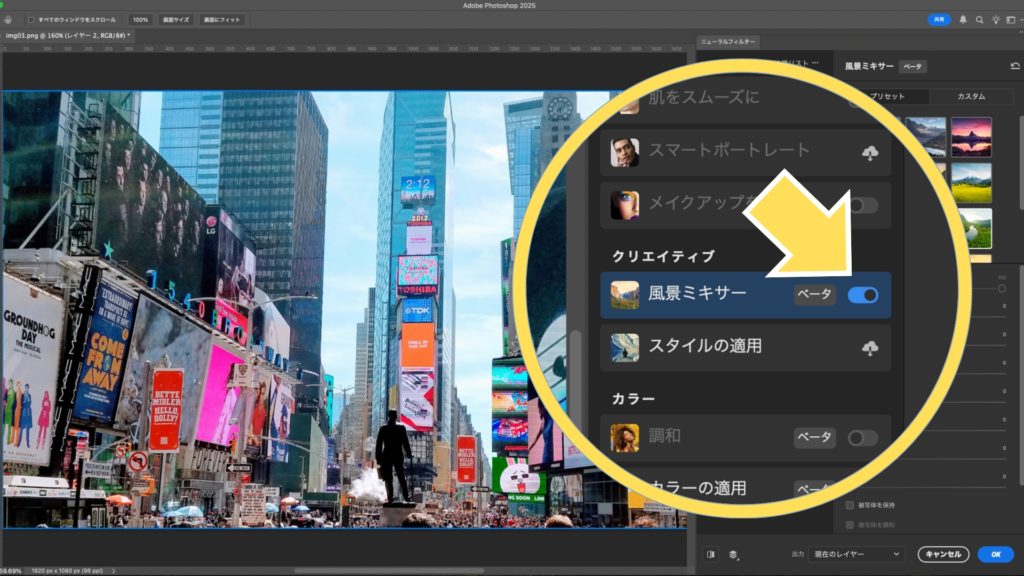The width and height of the screenshot is (1024, 576).
Task: Click the notification bell icon
Action: (x=963, y=19)
